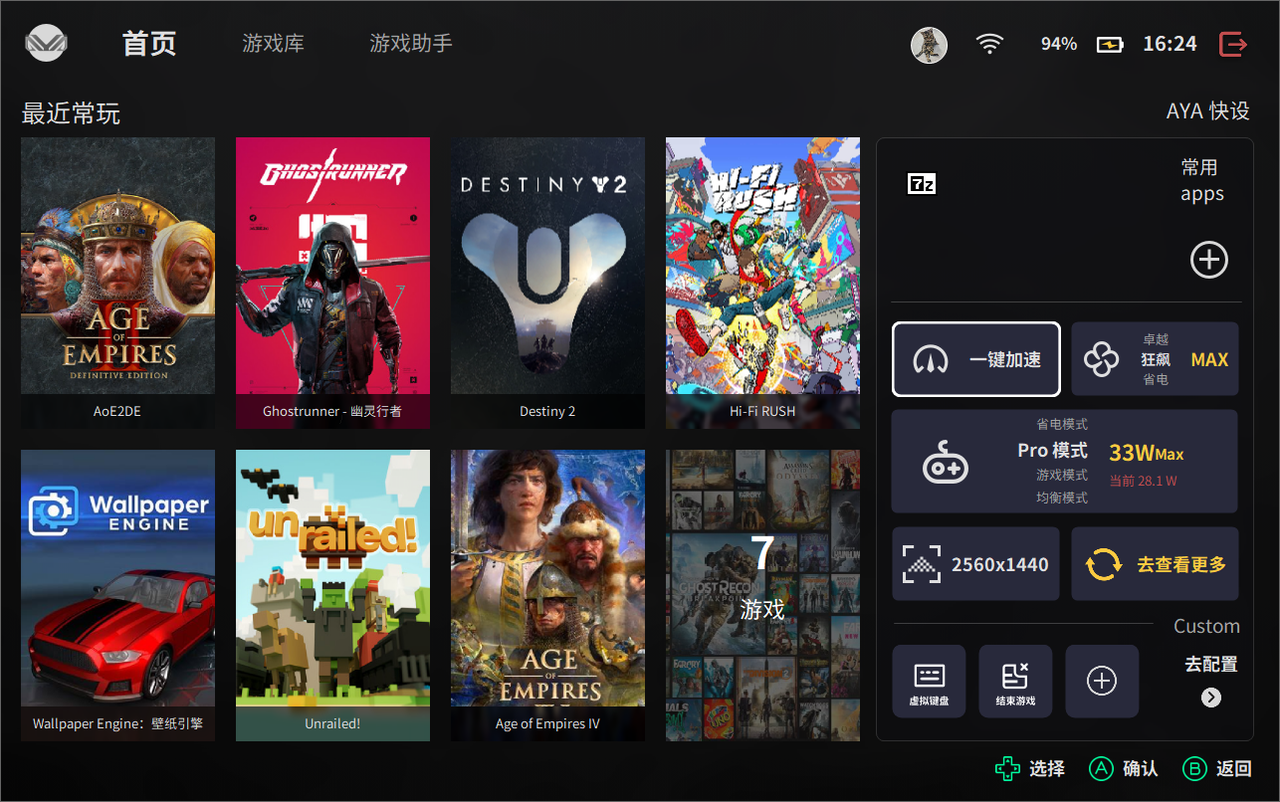1280x802 pixels.
Task: Click the Wi-Fi status icon
Action: coord(990,44)
